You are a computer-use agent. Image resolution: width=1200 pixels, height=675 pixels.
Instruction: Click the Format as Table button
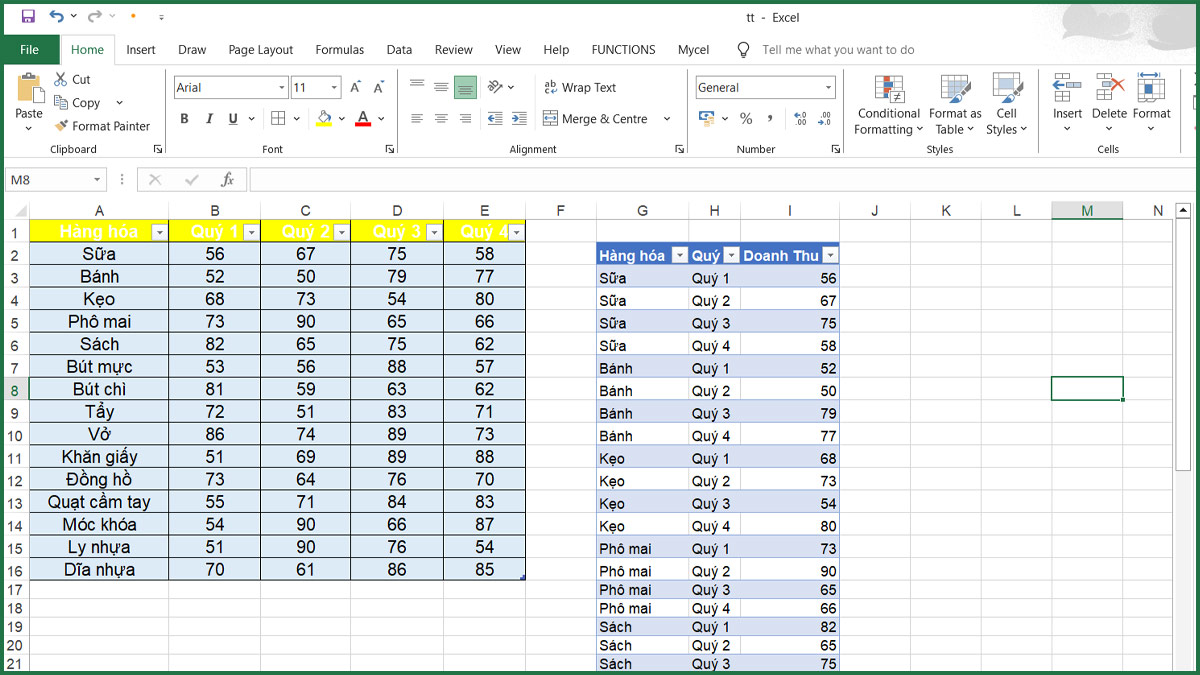click(x=954, y=105)
